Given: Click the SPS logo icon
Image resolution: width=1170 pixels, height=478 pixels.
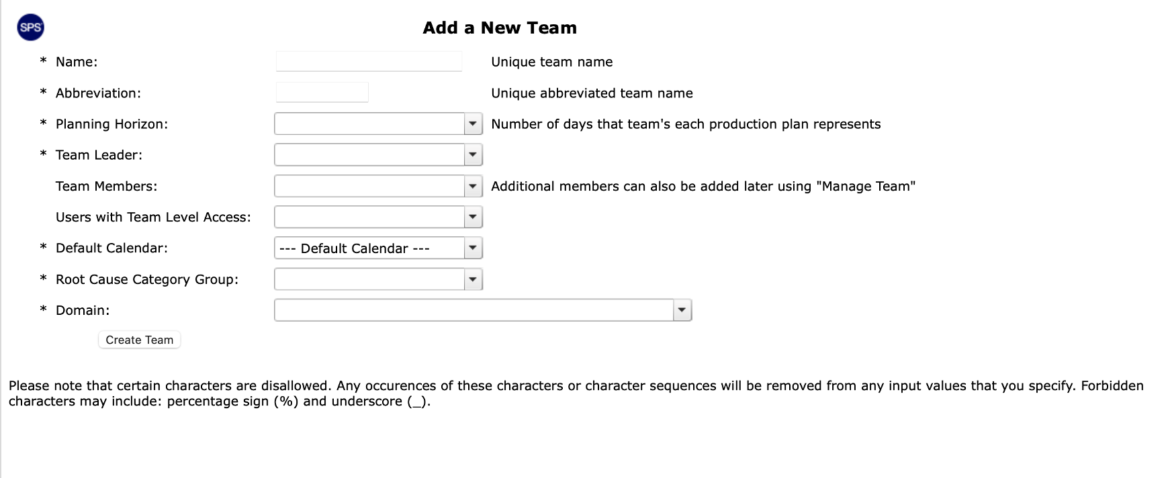Looking at the screenshot, I should tap(31, 28).
